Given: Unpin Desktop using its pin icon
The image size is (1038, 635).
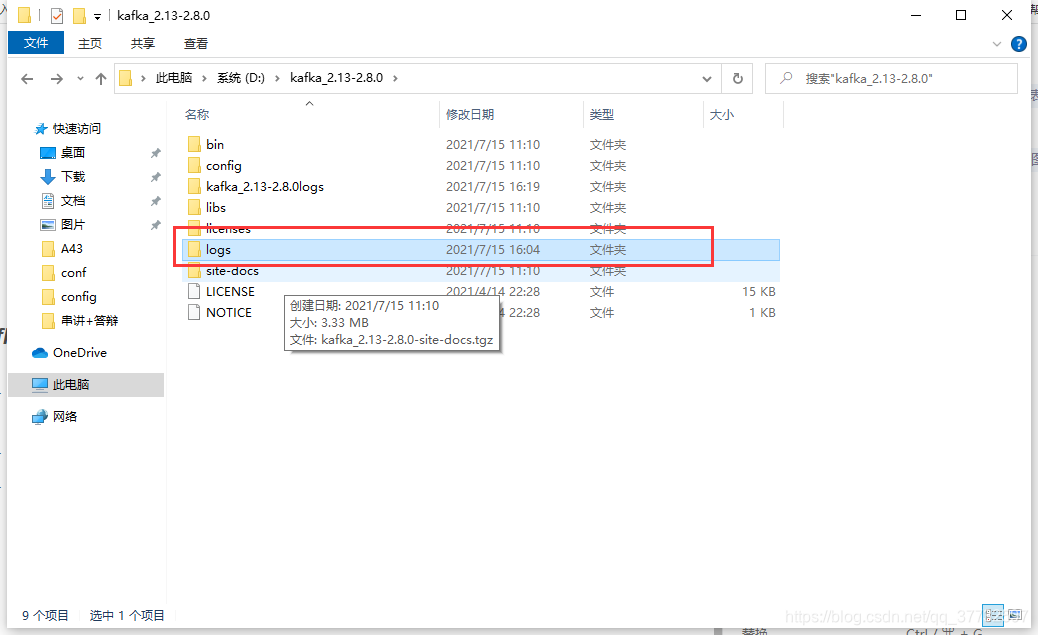Looking at the screenshot, I should tap(156, 153).
